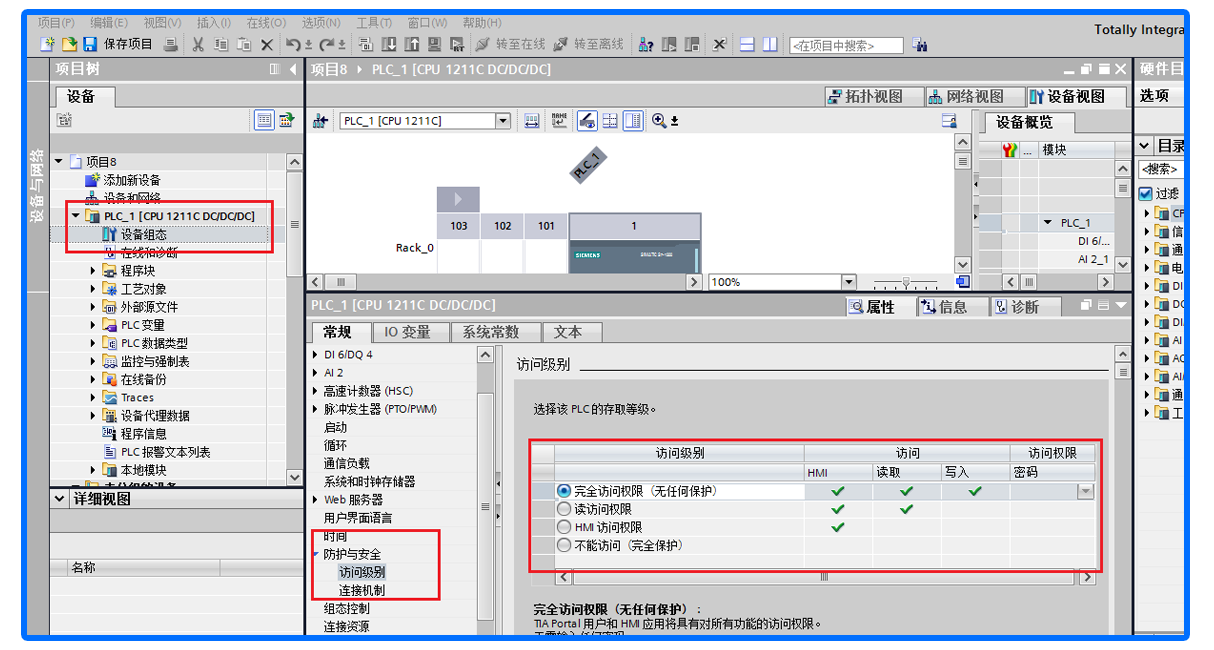Collapse the PLC_1 [CPU 1211C DC/DC/DC] tree node

click(76, 216)
